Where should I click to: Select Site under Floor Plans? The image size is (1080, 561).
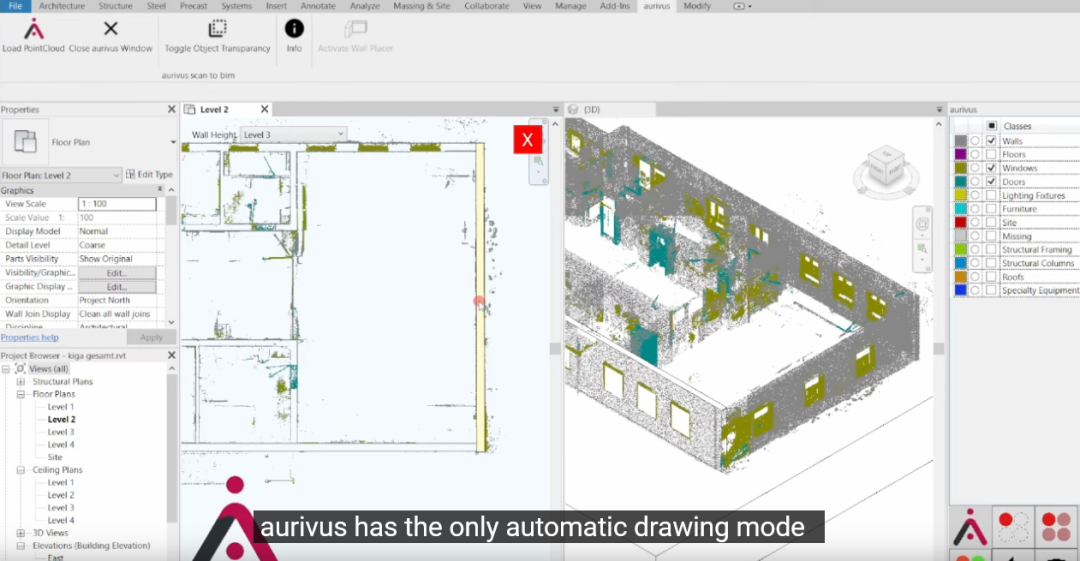point(55,457)
